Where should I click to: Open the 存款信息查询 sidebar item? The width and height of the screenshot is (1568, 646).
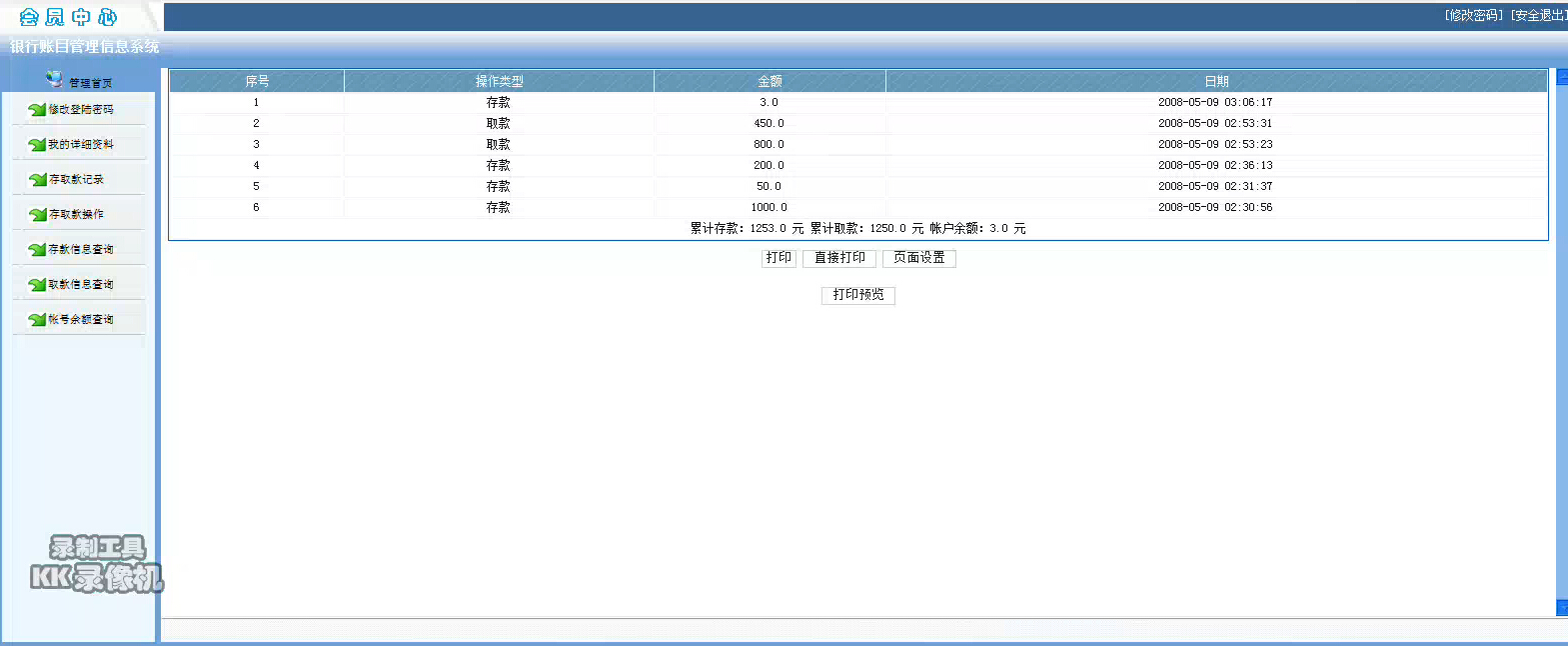click(x=81, y=249)
